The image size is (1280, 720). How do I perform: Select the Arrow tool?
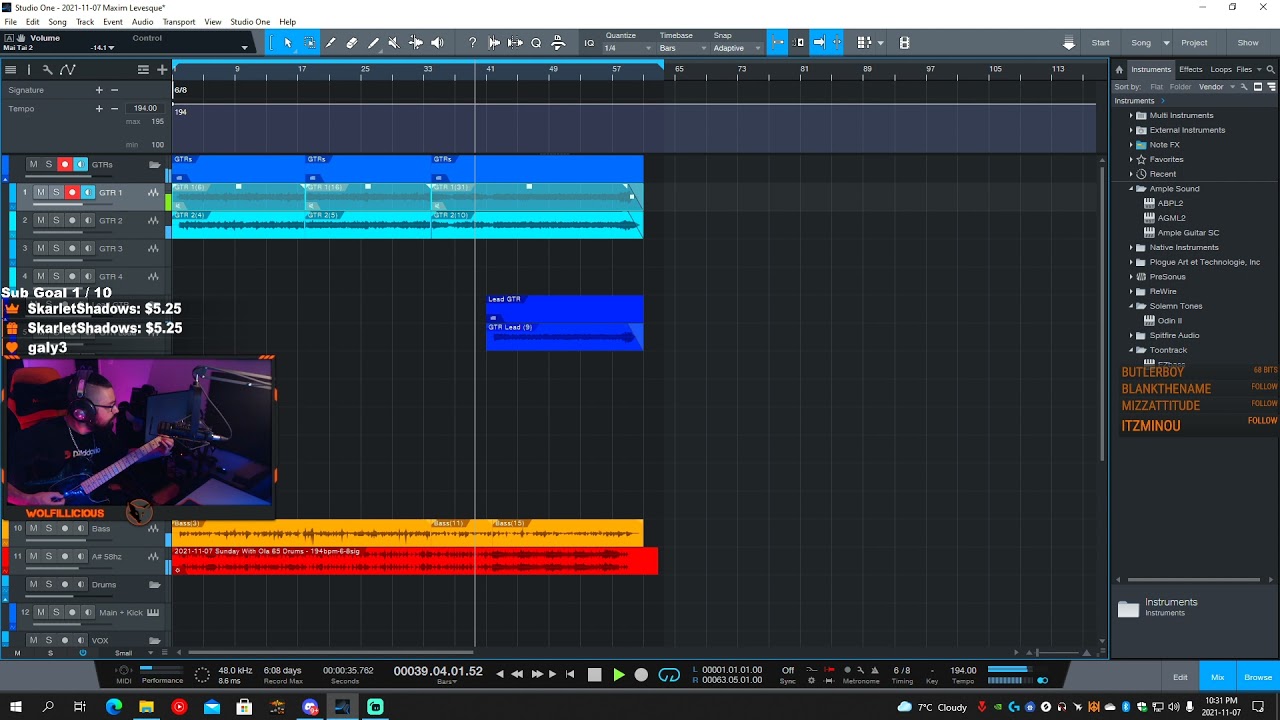tap(288, 43)
